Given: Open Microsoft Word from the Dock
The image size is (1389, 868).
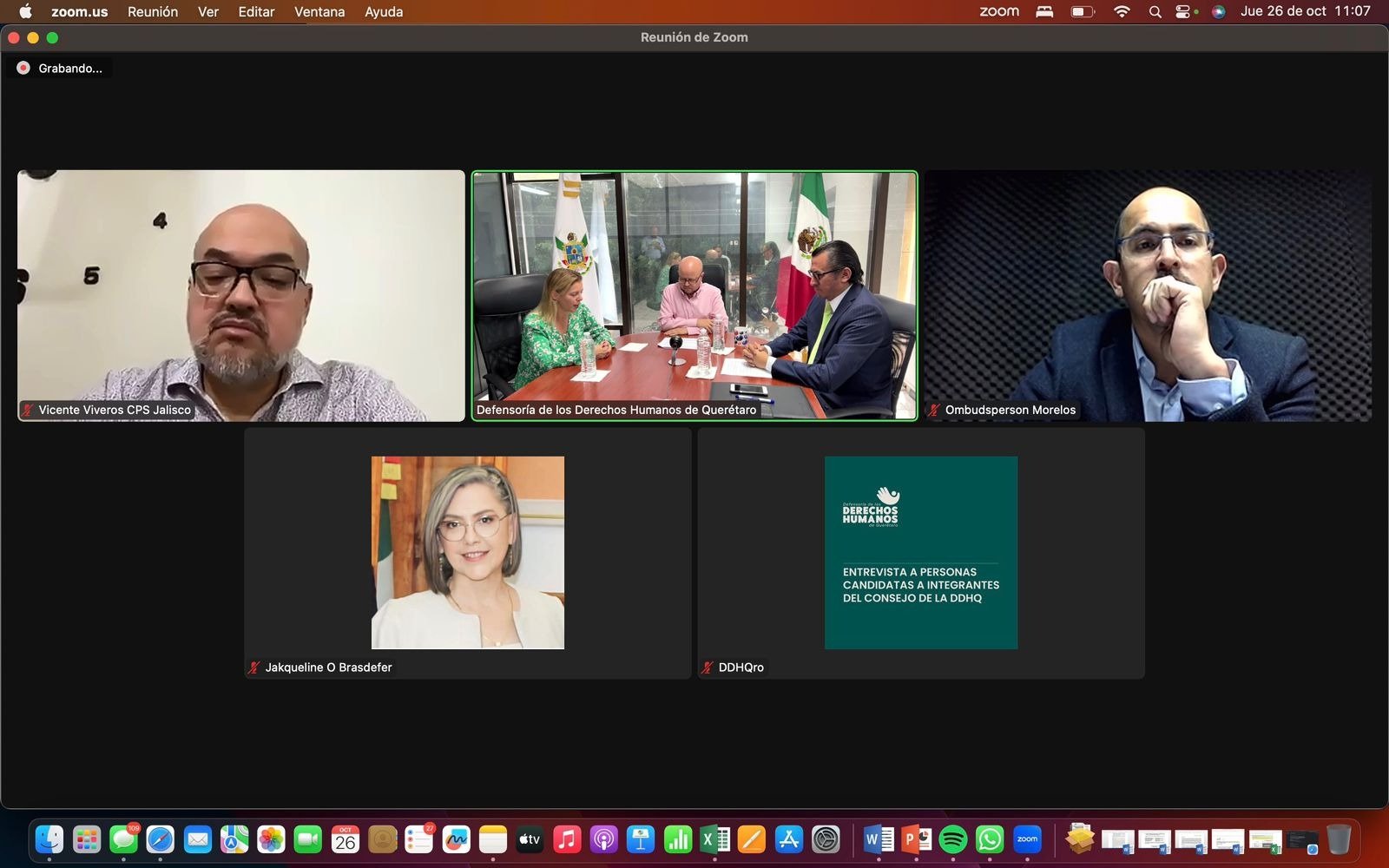Looking at the screenshot, I should (879, 839).
